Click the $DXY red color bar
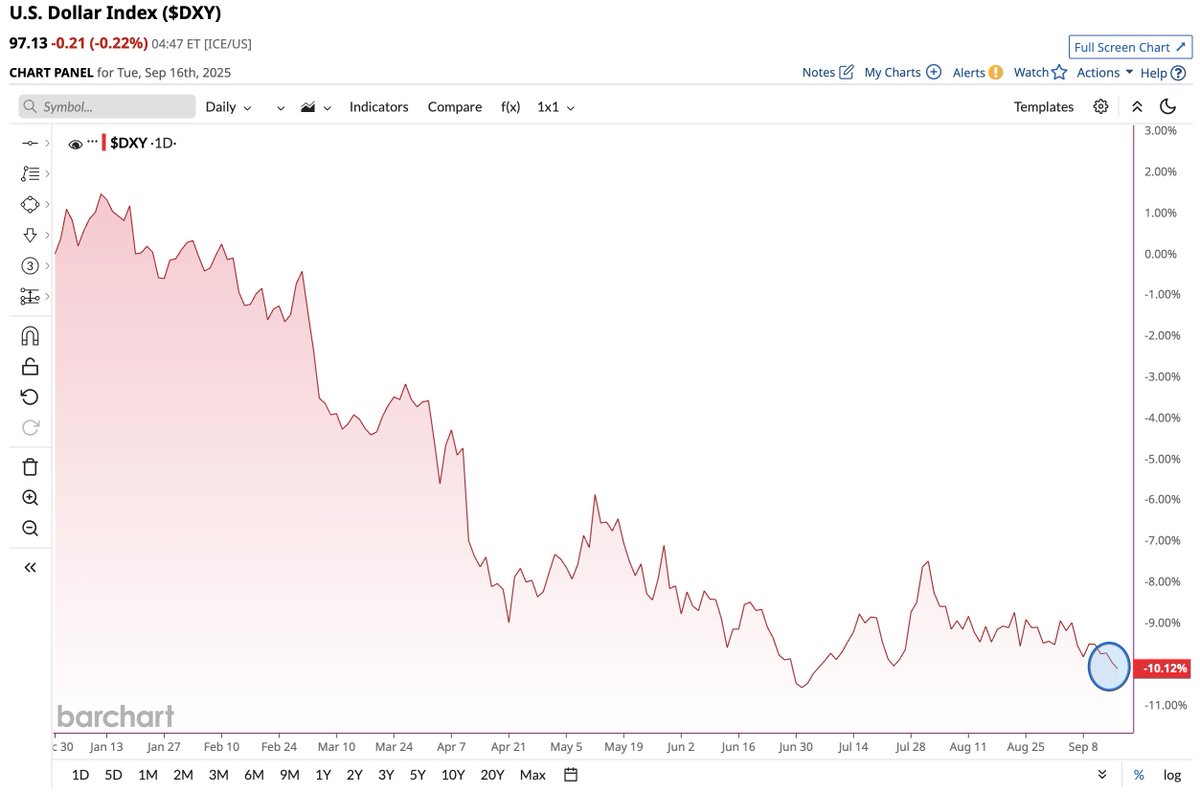This screenshot has width=1200, height=794. (104, 143)
